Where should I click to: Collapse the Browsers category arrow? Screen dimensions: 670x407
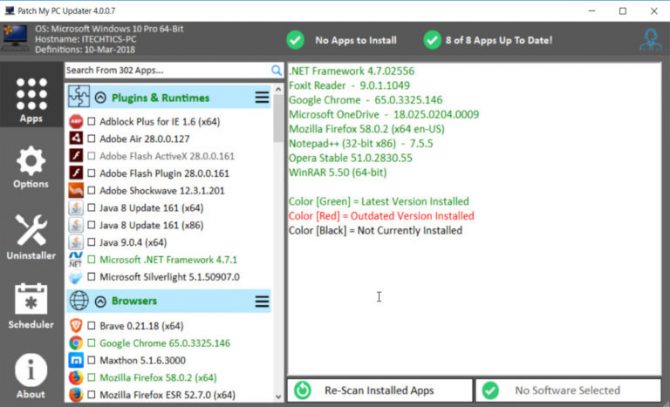coord(100,302)
